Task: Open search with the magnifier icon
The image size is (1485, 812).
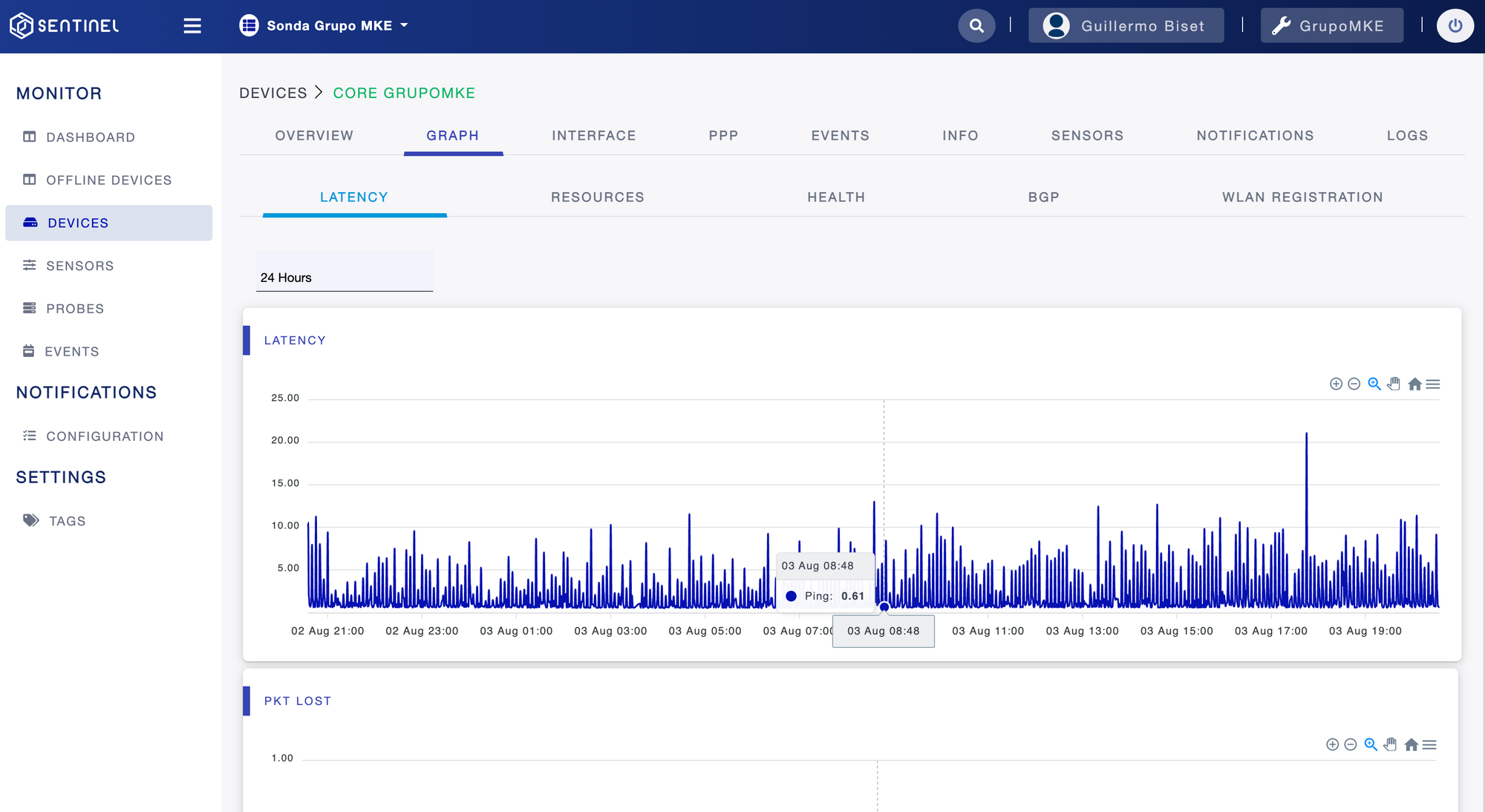Action: tap(976, 26)
